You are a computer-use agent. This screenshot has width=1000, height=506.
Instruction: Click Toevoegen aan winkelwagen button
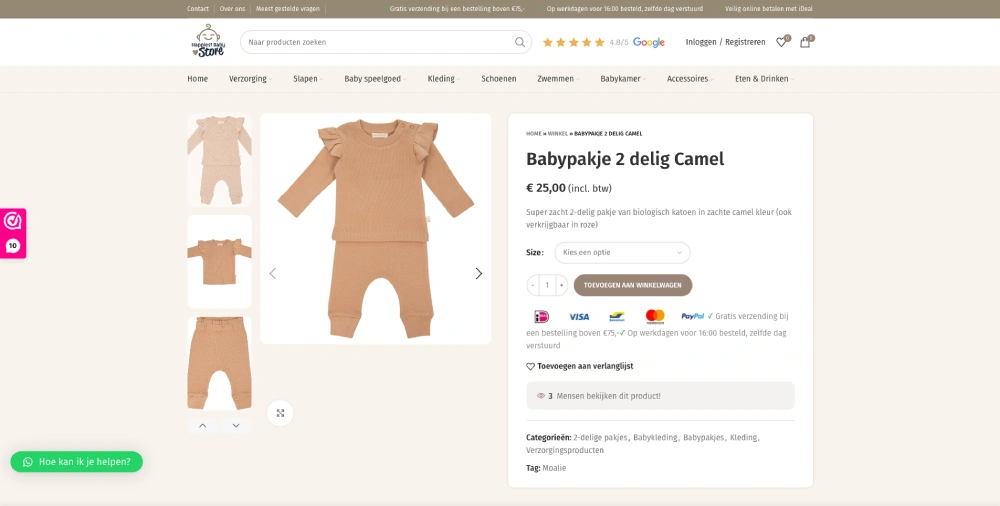633,285
